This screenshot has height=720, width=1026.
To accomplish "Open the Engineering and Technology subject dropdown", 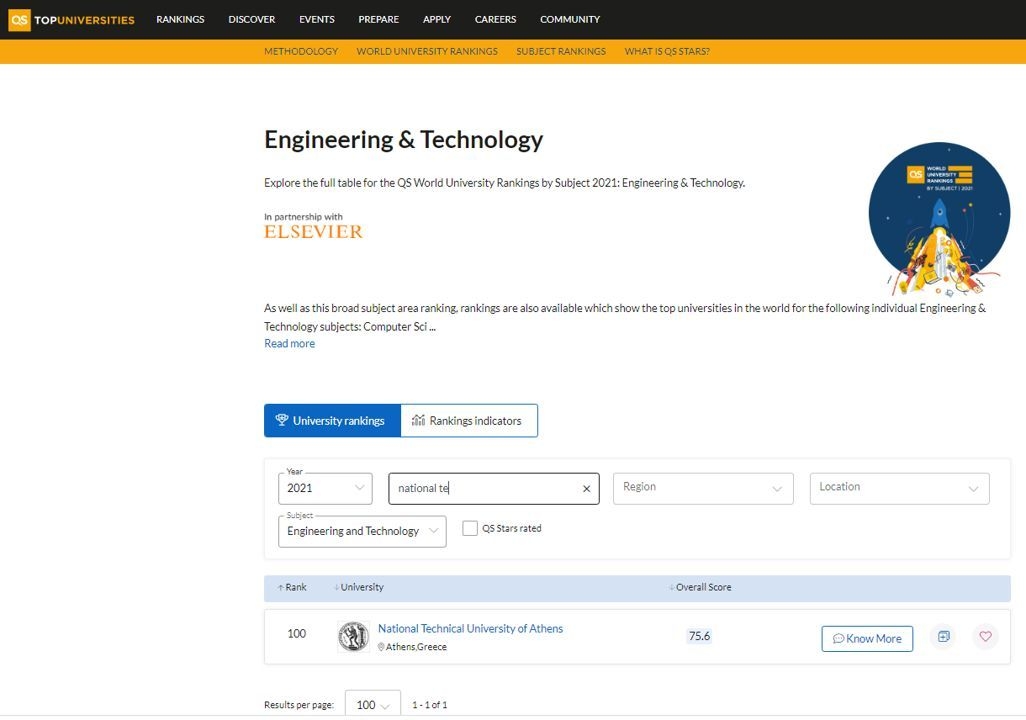I will click(x=363, y=531).
